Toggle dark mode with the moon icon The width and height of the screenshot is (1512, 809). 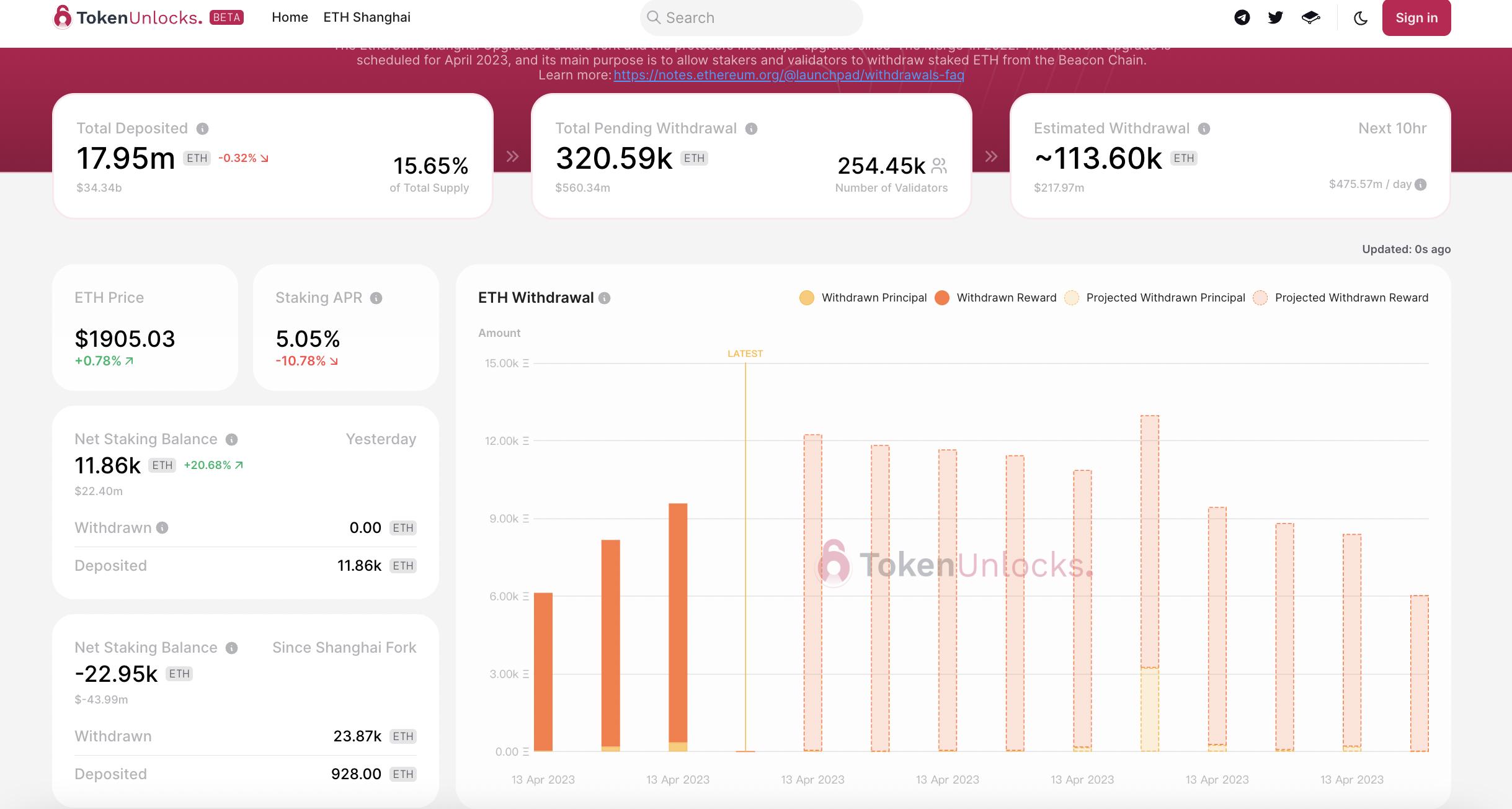[x=1361, y=17]
